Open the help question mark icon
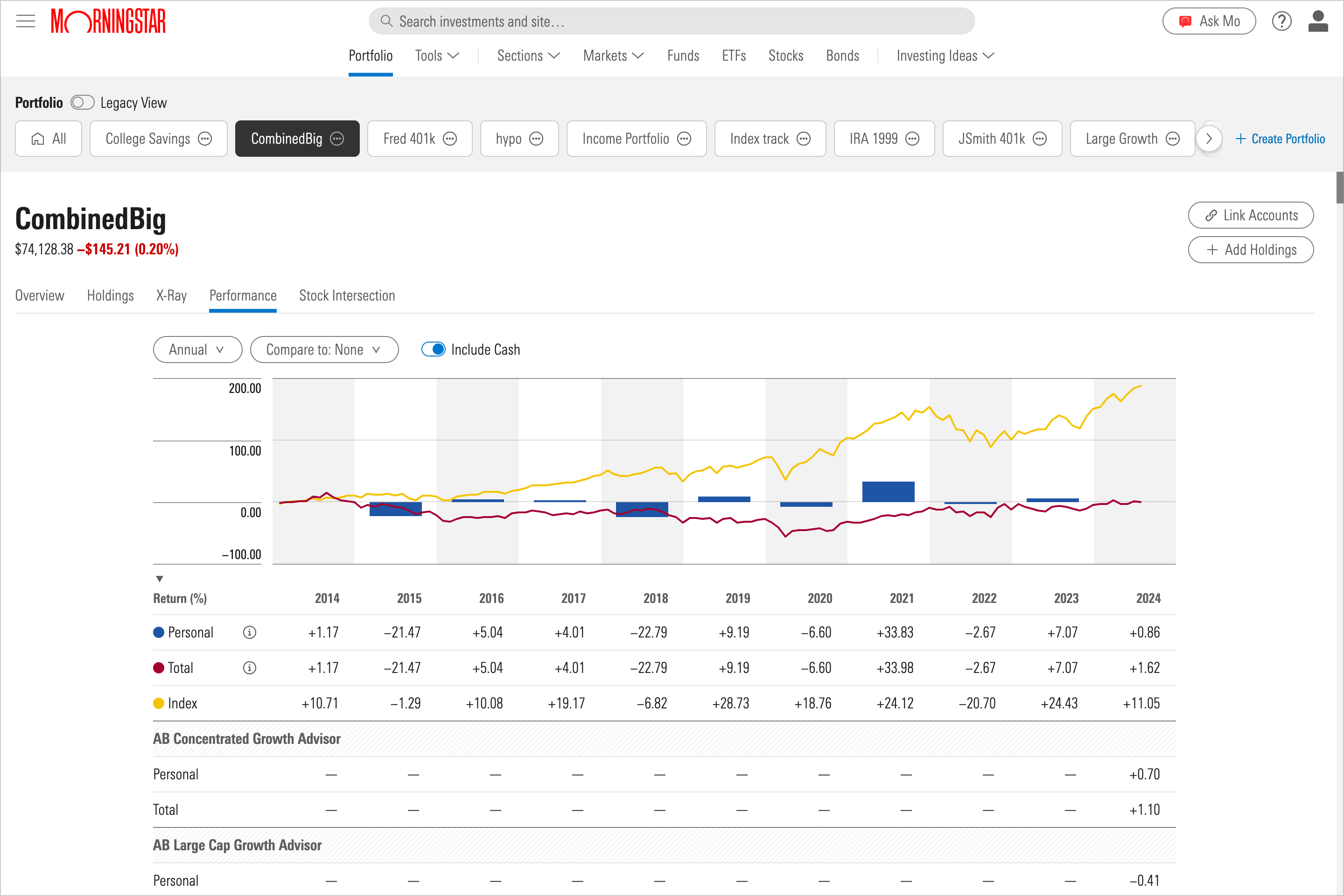 (x=1282, y=21)
